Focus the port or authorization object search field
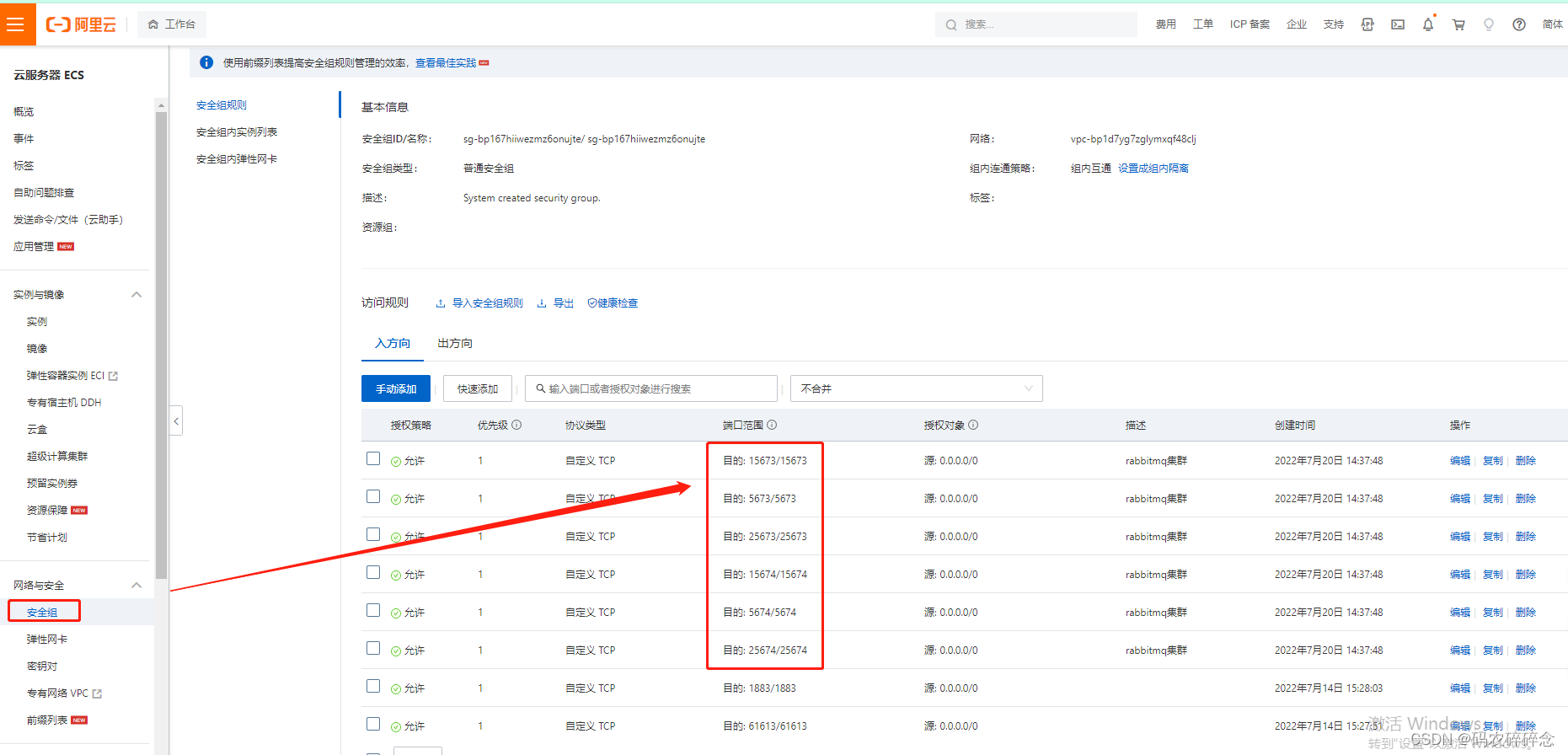 650,388
